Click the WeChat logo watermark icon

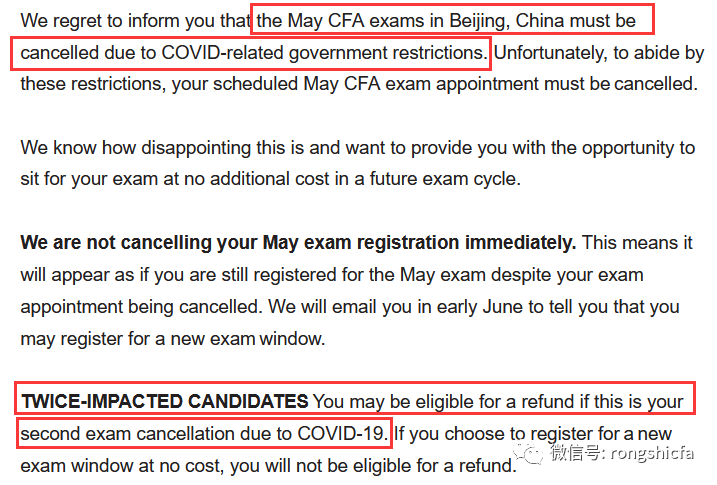(x=528, y=453)
